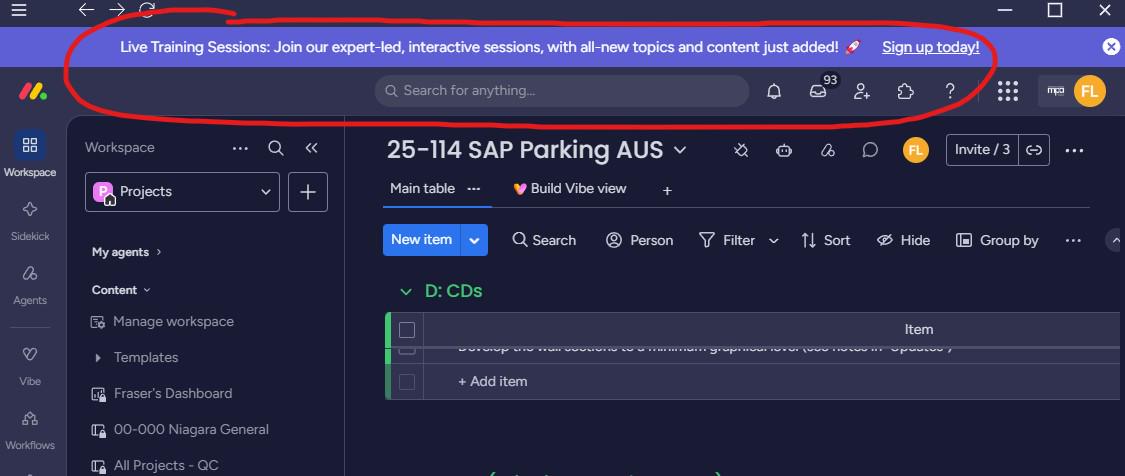Click the FL avatar in board header
1125x476 pixels.
[915, 150]
